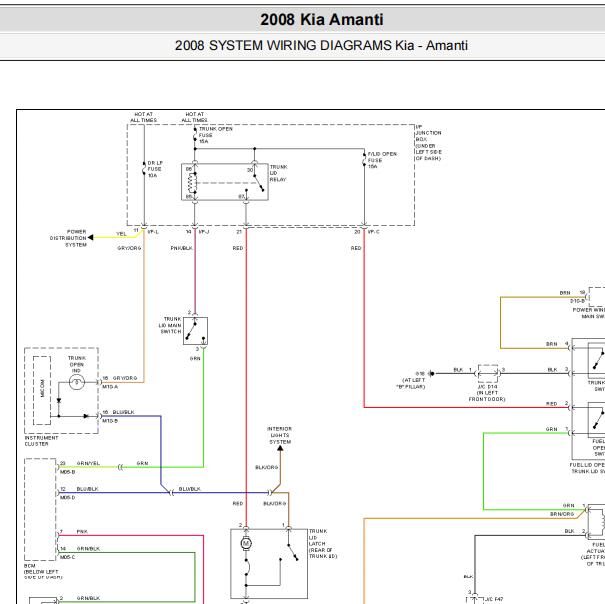
Task: Click the PNK/BLK wire color label
Action: pyautogui.click(x=181, y=248)
